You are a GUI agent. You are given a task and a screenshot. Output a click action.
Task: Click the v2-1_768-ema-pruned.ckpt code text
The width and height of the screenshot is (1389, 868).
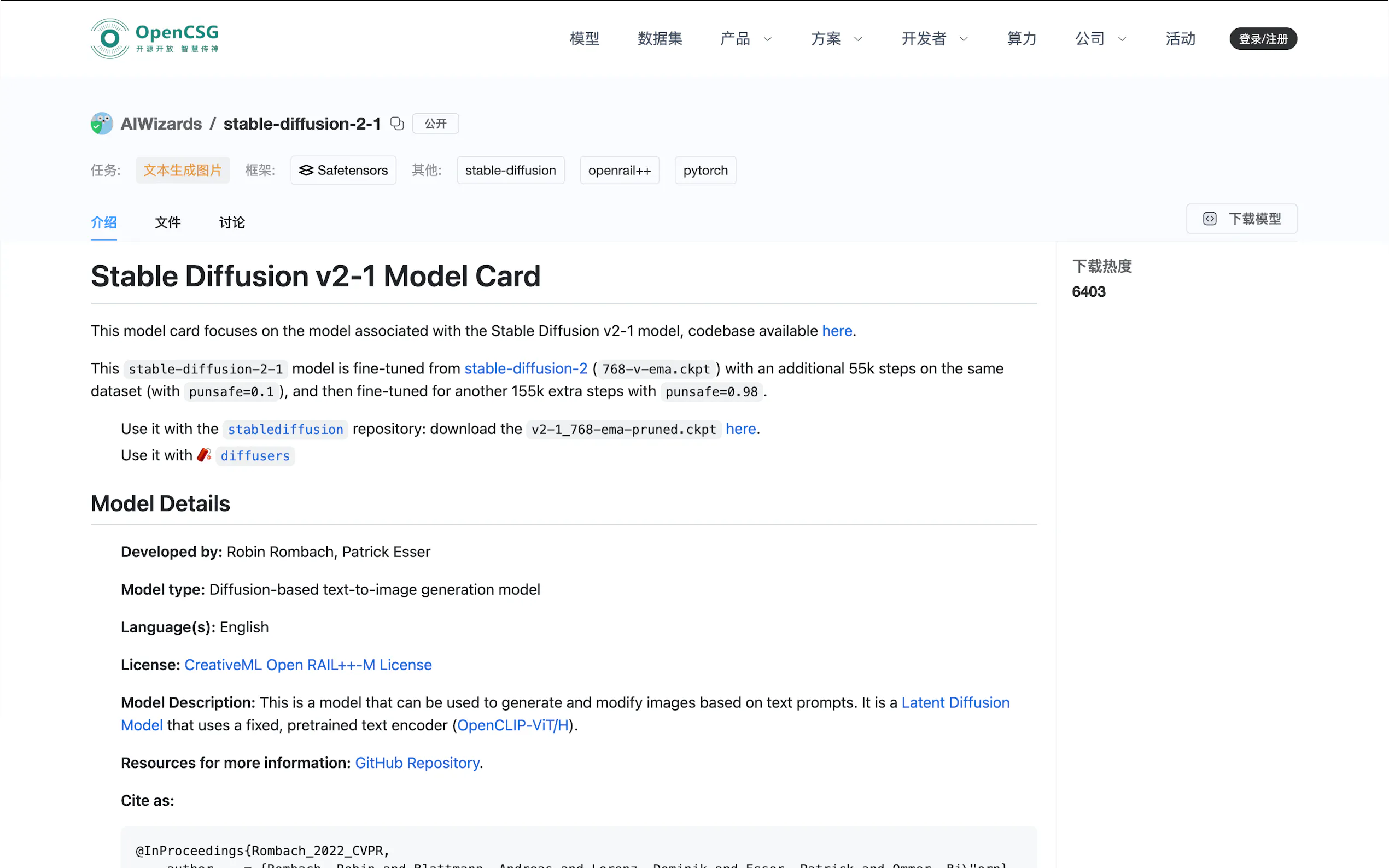(623, 429)
